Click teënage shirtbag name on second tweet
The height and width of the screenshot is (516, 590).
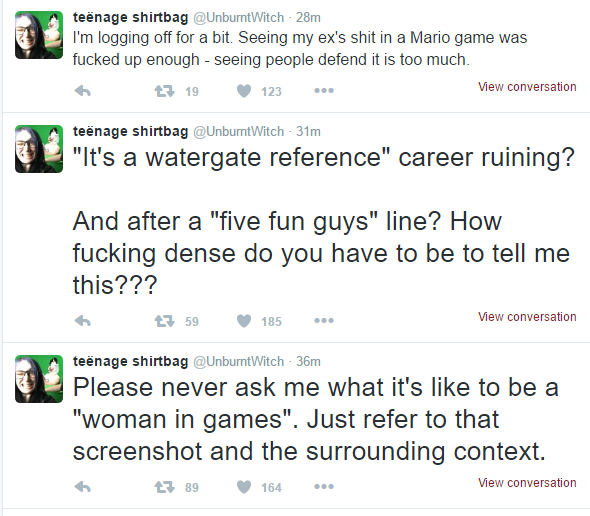(130, 131)
